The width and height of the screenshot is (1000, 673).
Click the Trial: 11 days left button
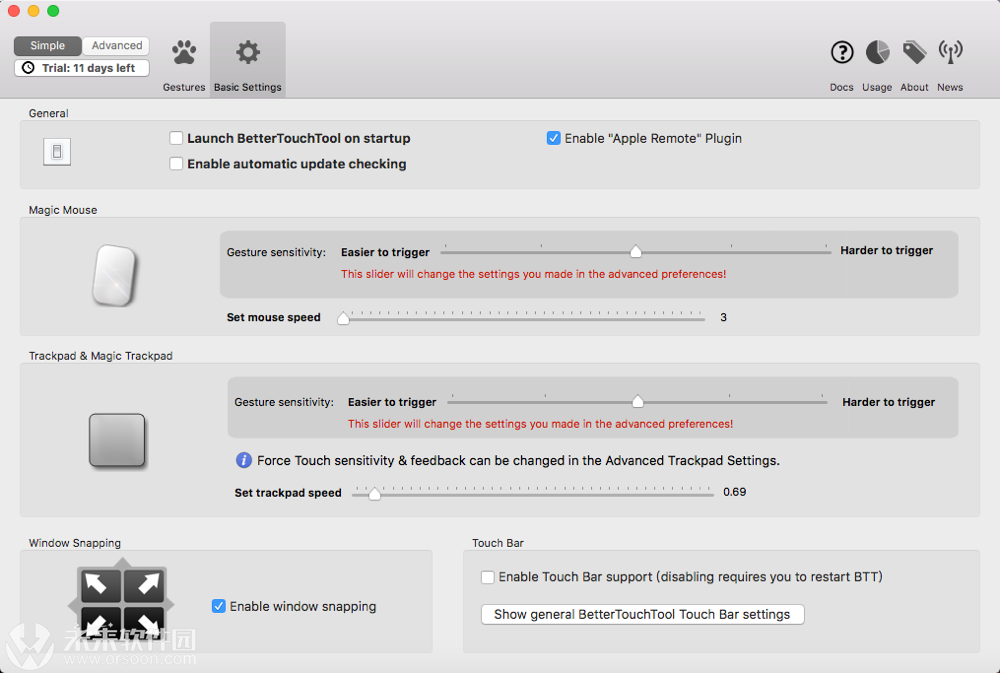point(82,68)
